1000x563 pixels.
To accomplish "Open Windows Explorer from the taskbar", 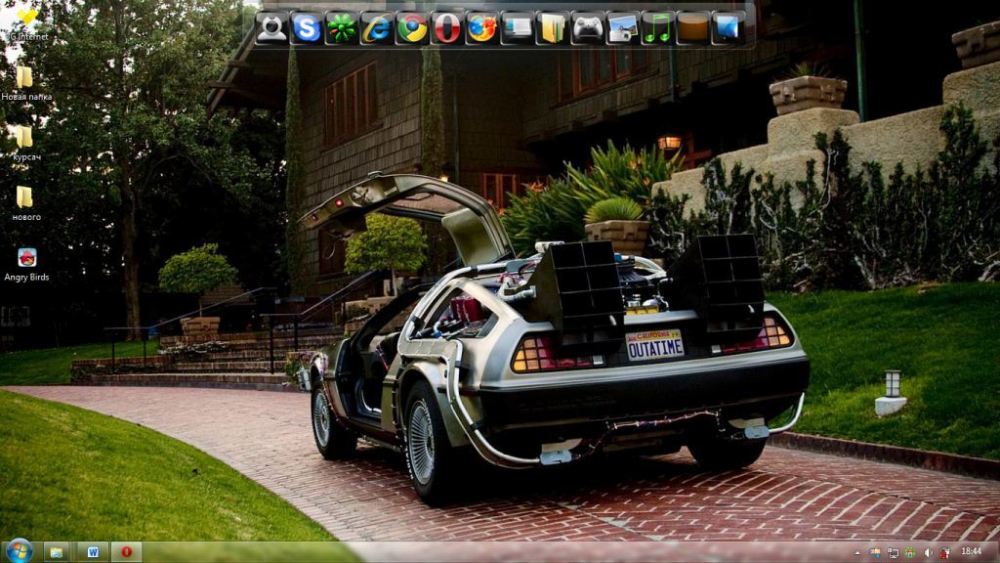I will click(x=57, y=552).
